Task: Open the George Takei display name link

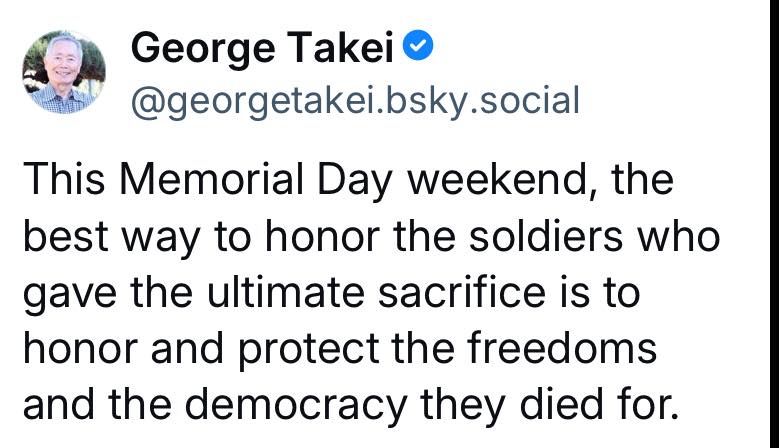Action: 265,47
